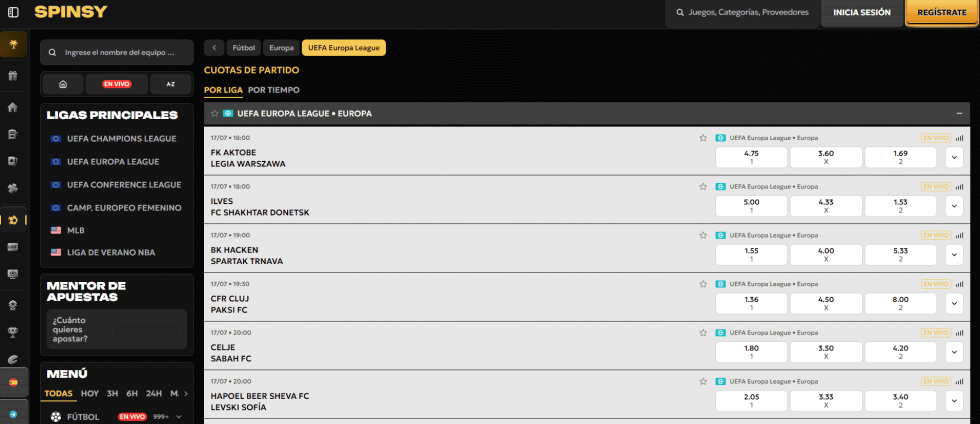Star the UEFA Europa League header
Image resolution: width=980 pixels, height=424 pixels.
[x=214, y=114]
